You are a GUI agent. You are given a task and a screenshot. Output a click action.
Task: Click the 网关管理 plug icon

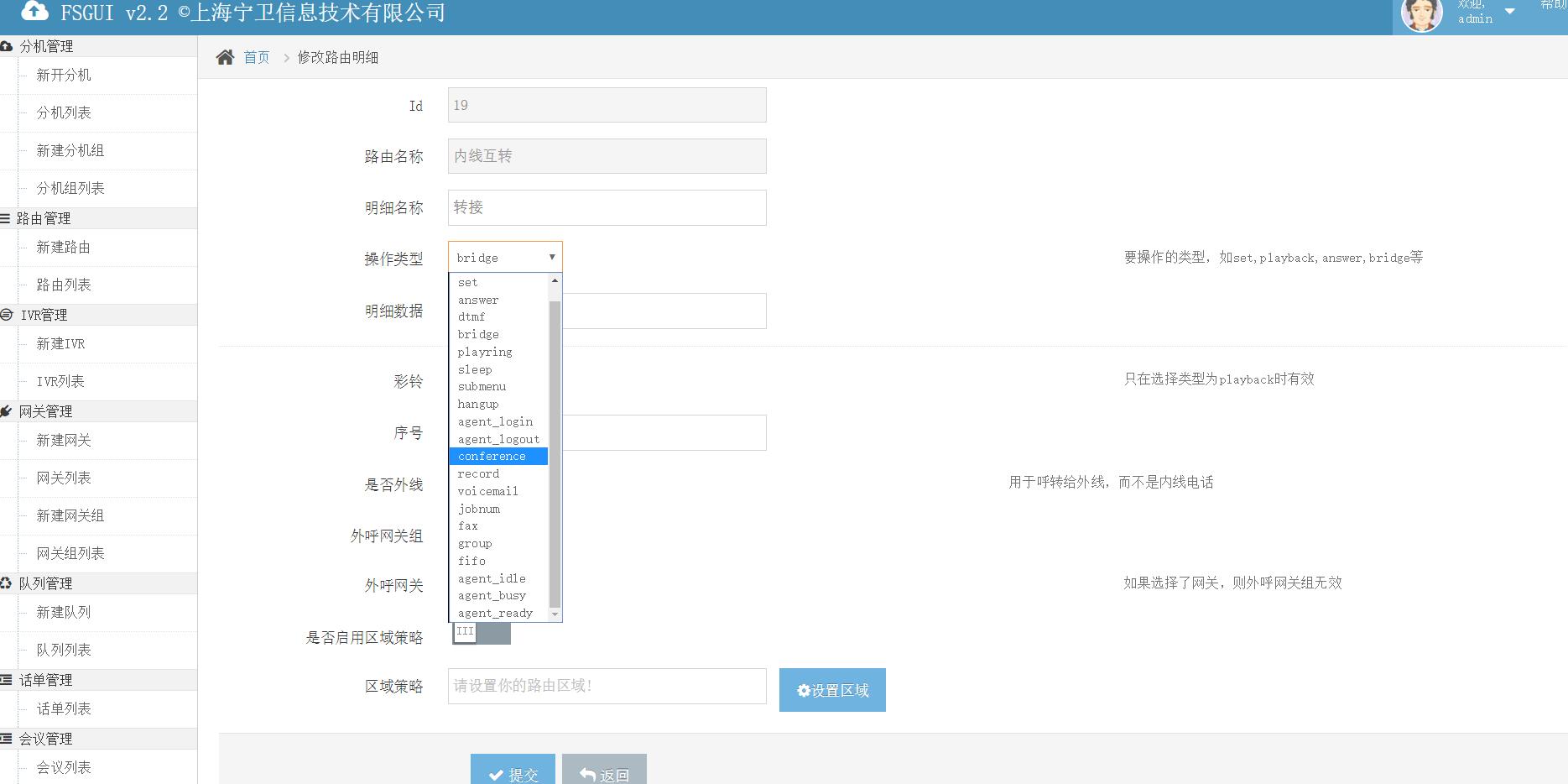(x=7, y=411)
